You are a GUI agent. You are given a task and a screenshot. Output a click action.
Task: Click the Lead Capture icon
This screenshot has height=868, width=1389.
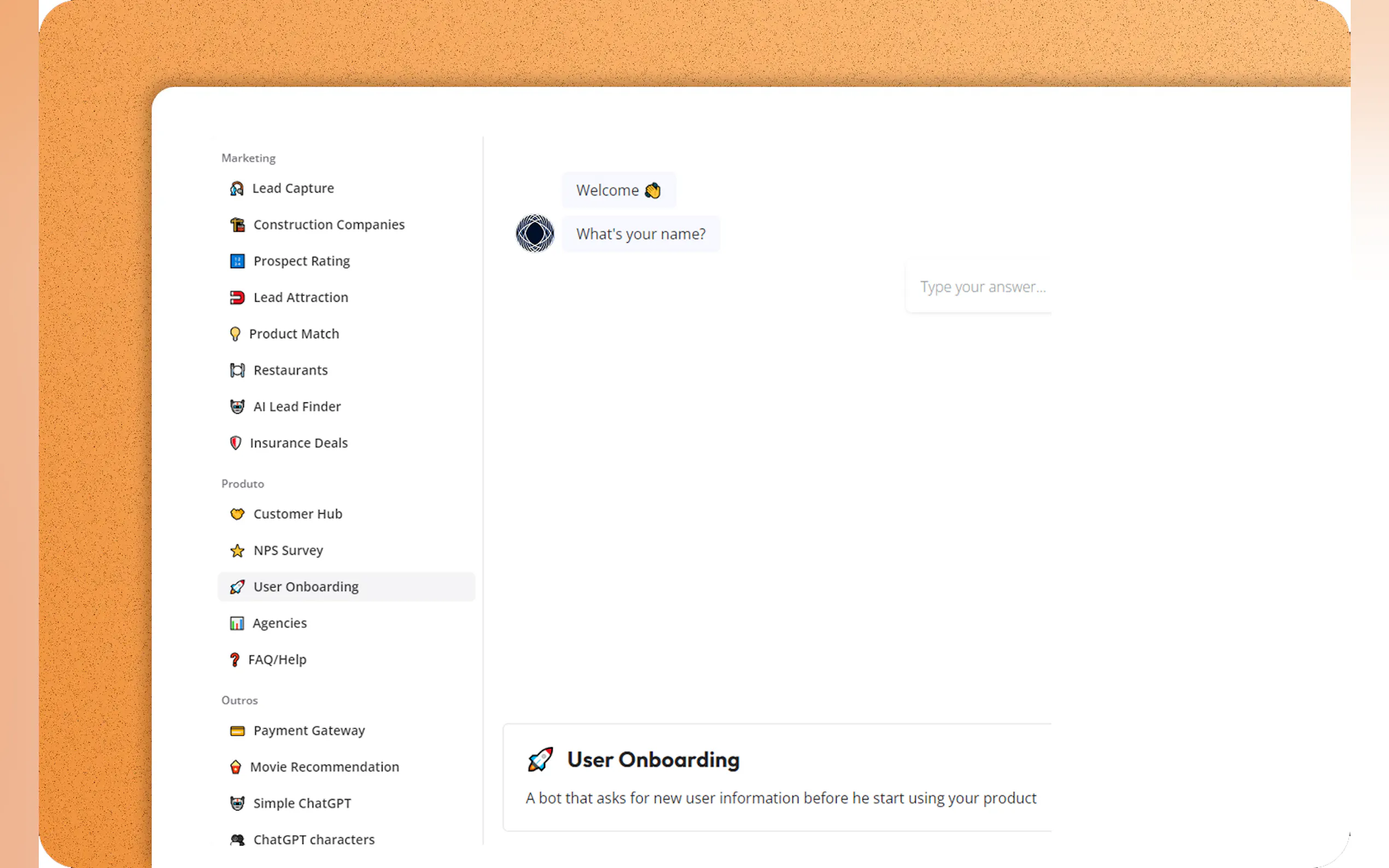tap(237, 188)
